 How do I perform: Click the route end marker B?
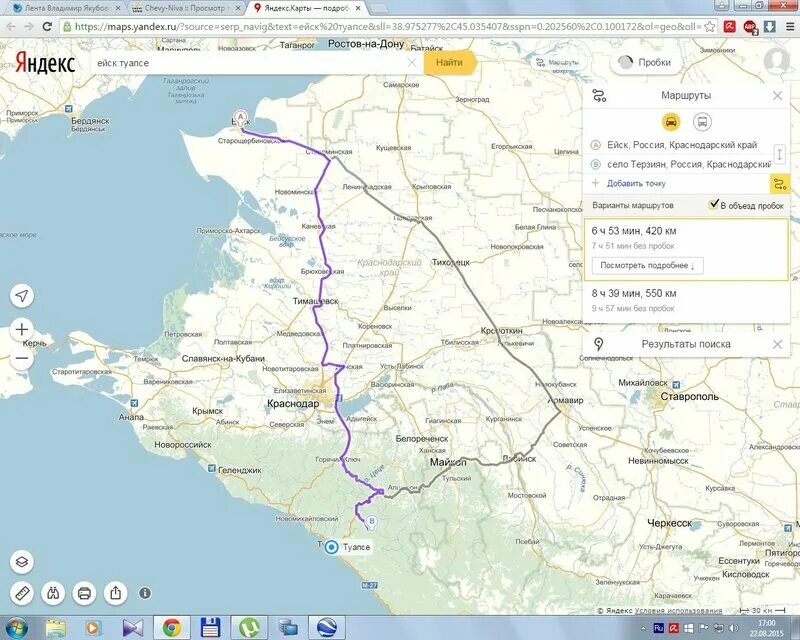(372, 523)
